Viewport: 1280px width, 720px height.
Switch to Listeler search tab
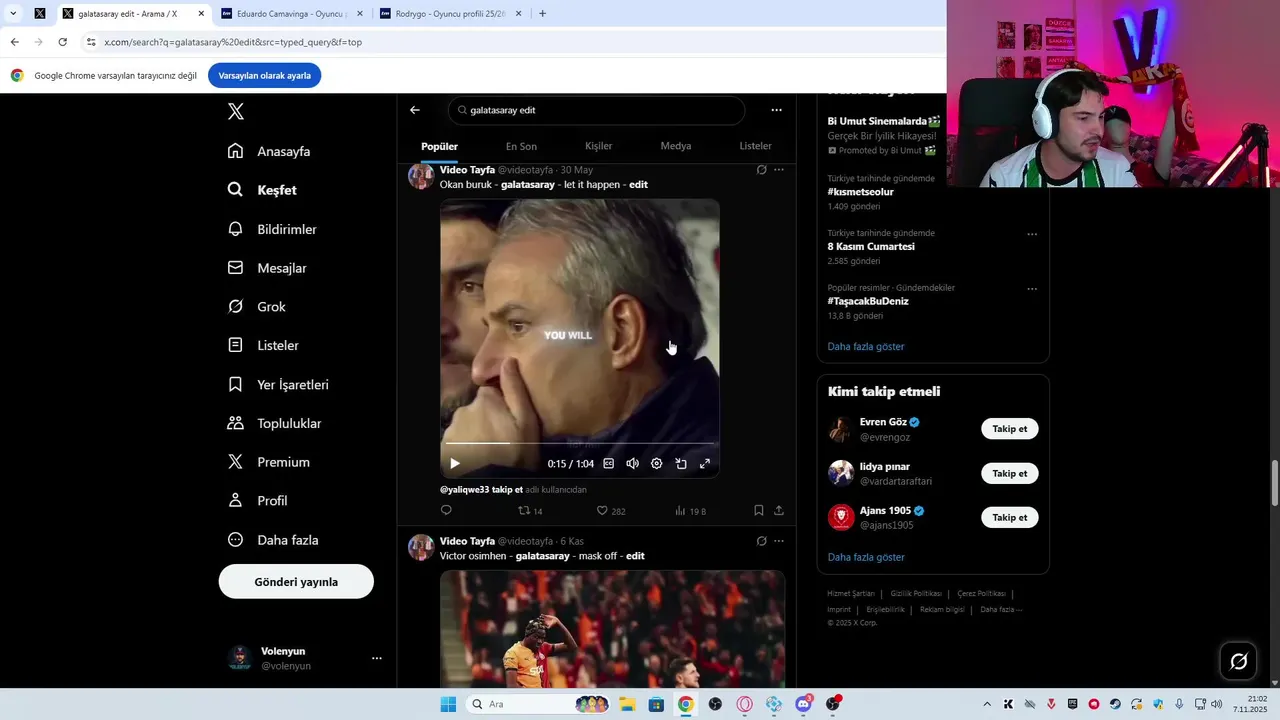[x=755, y=146]
